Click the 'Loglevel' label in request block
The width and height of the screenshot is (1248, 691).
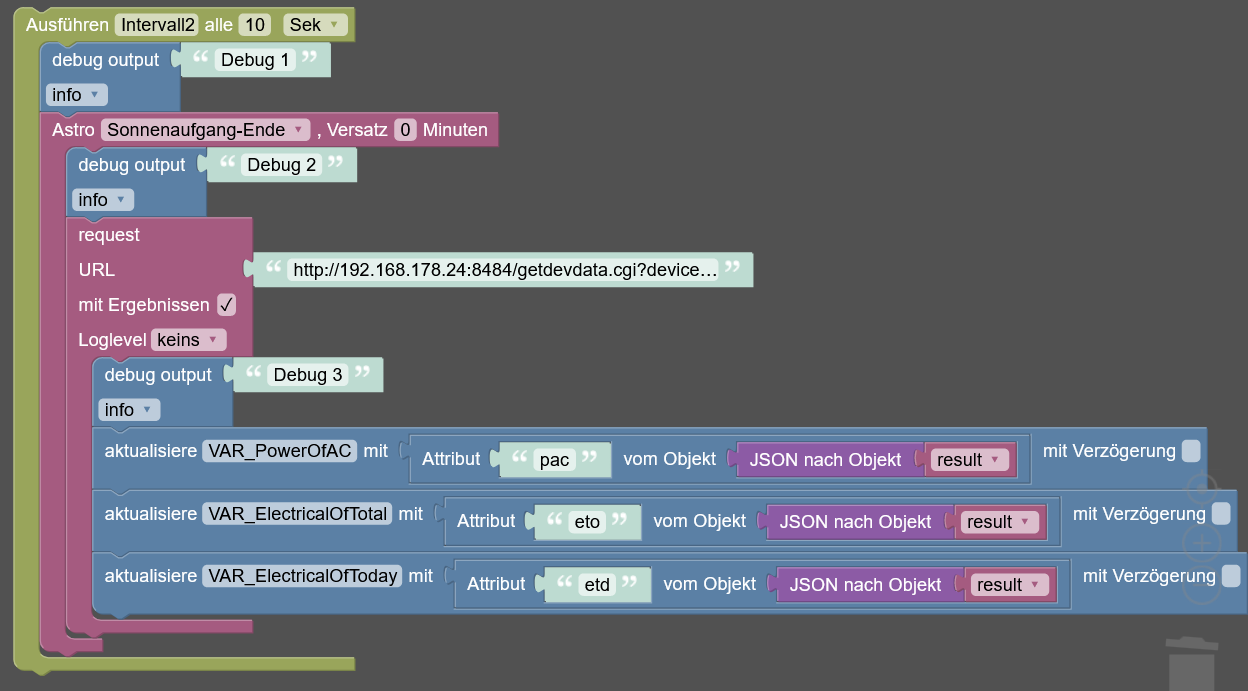(112, 340)
